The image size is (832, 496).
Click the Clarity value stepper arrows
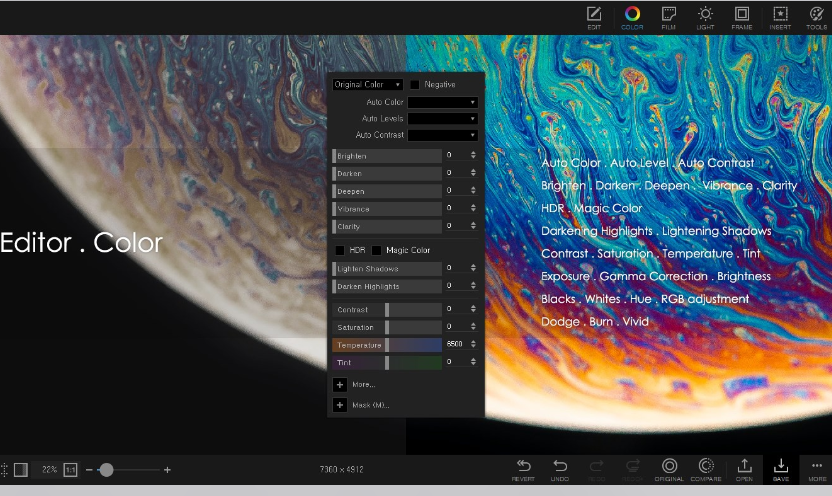(473, 226)
